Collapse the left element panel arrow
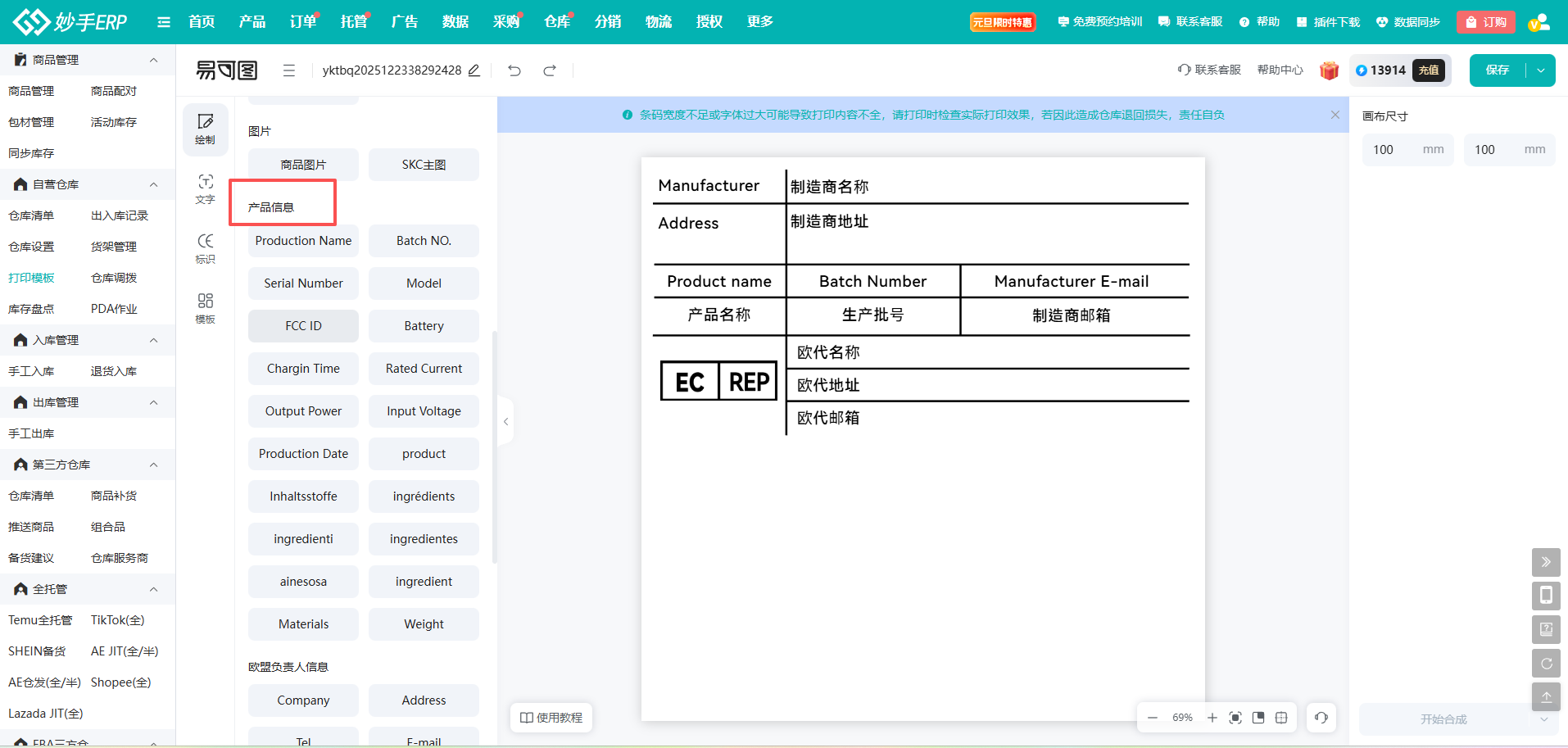 click(505, 421)
